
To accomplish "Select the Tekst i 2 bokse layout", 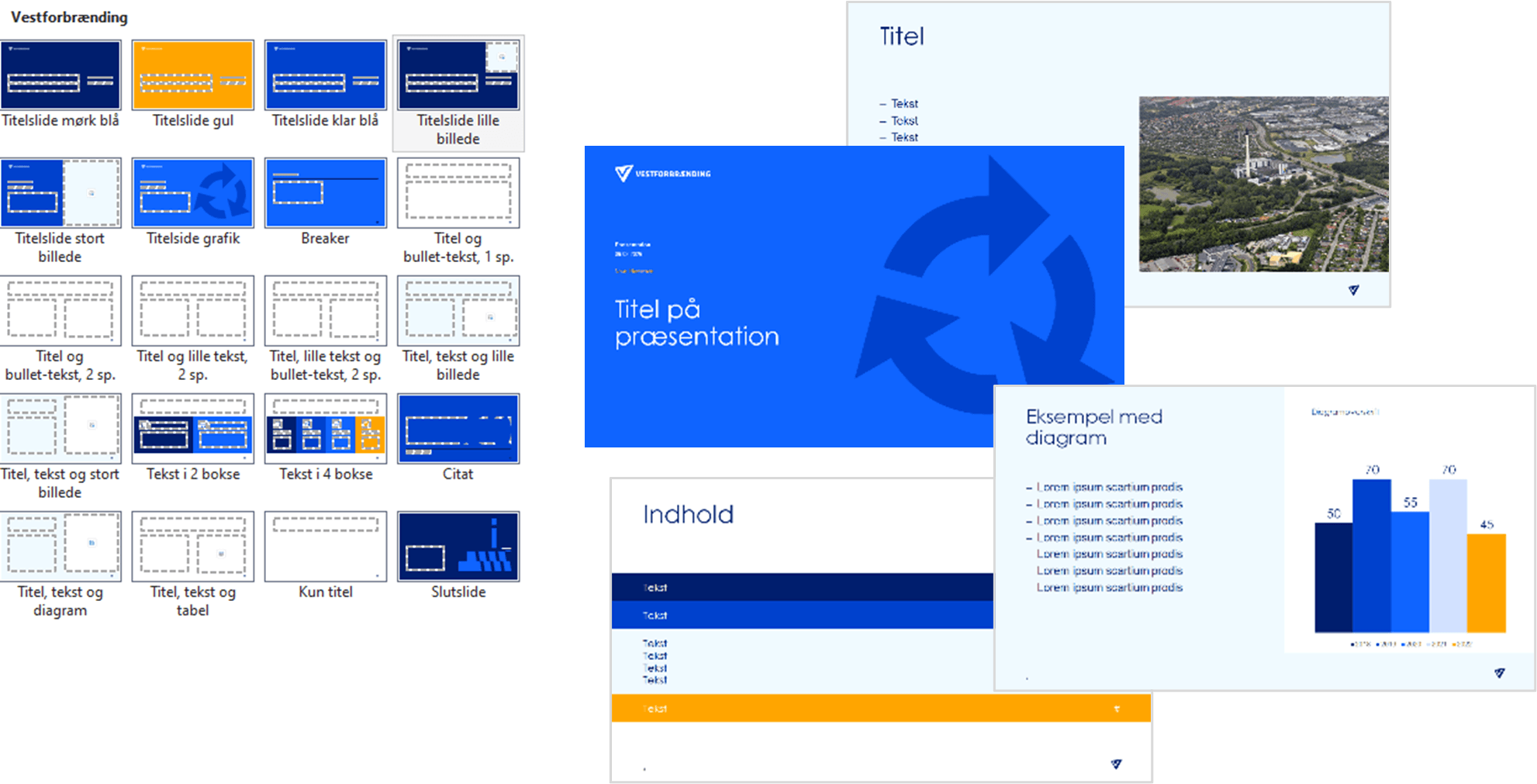I will [x=193, y=429].
